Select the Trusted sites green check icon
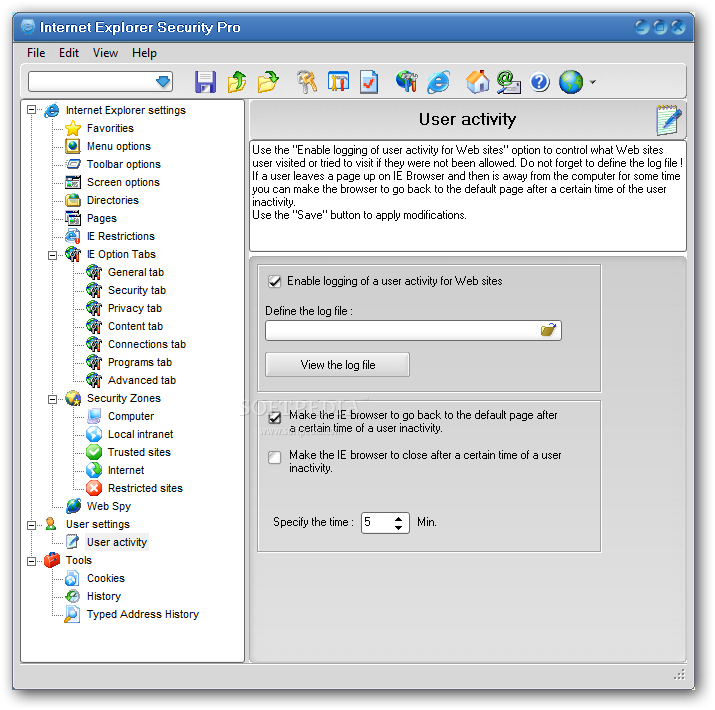 (x=94, y=452)
